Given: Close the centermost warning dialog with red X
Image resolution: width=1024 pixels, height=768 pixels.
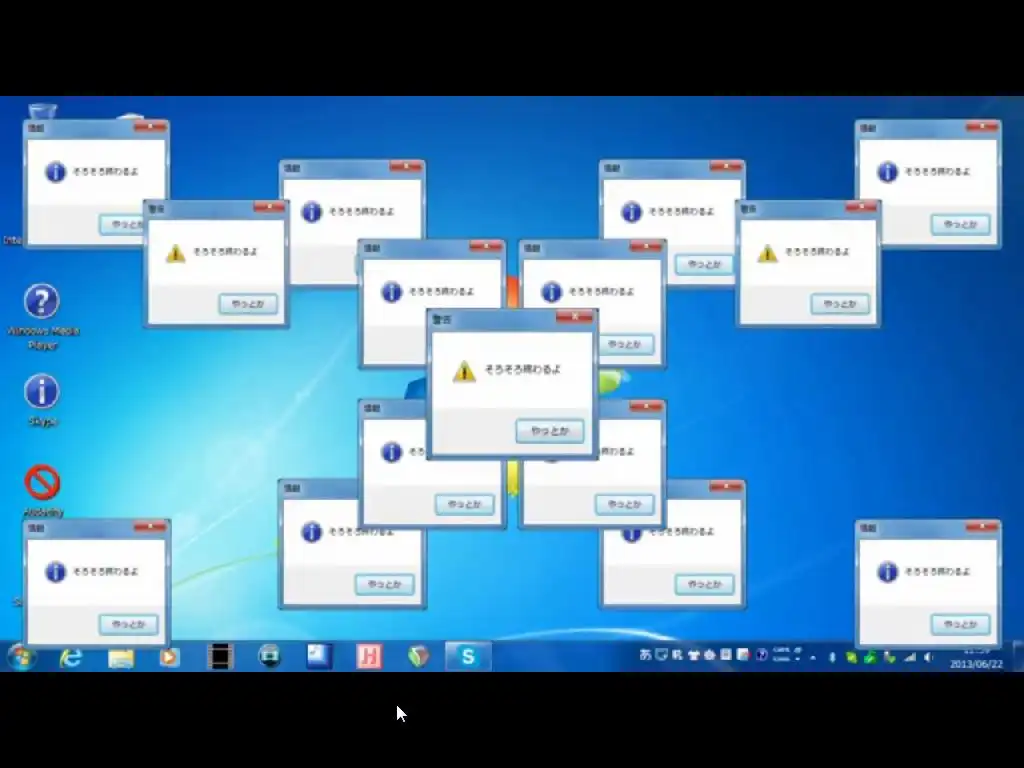Looking at the screenshot, I should coord(575,317).
